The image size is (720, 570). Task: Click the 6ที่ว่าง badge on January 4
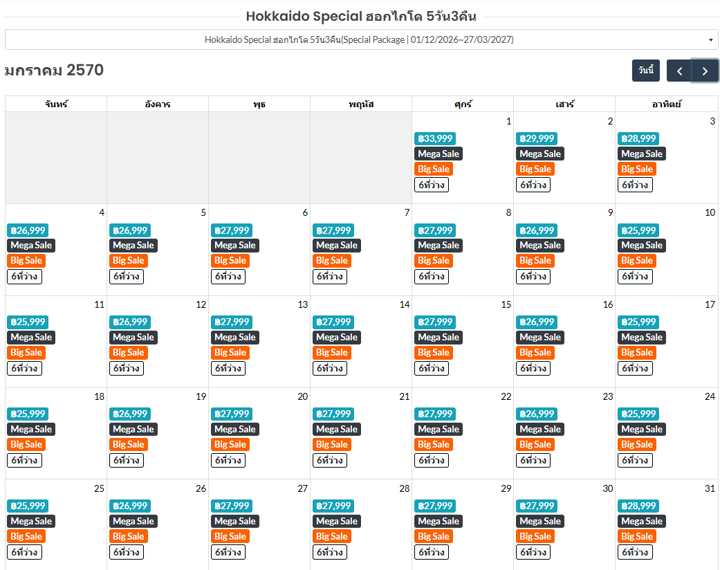coord(24,277)
